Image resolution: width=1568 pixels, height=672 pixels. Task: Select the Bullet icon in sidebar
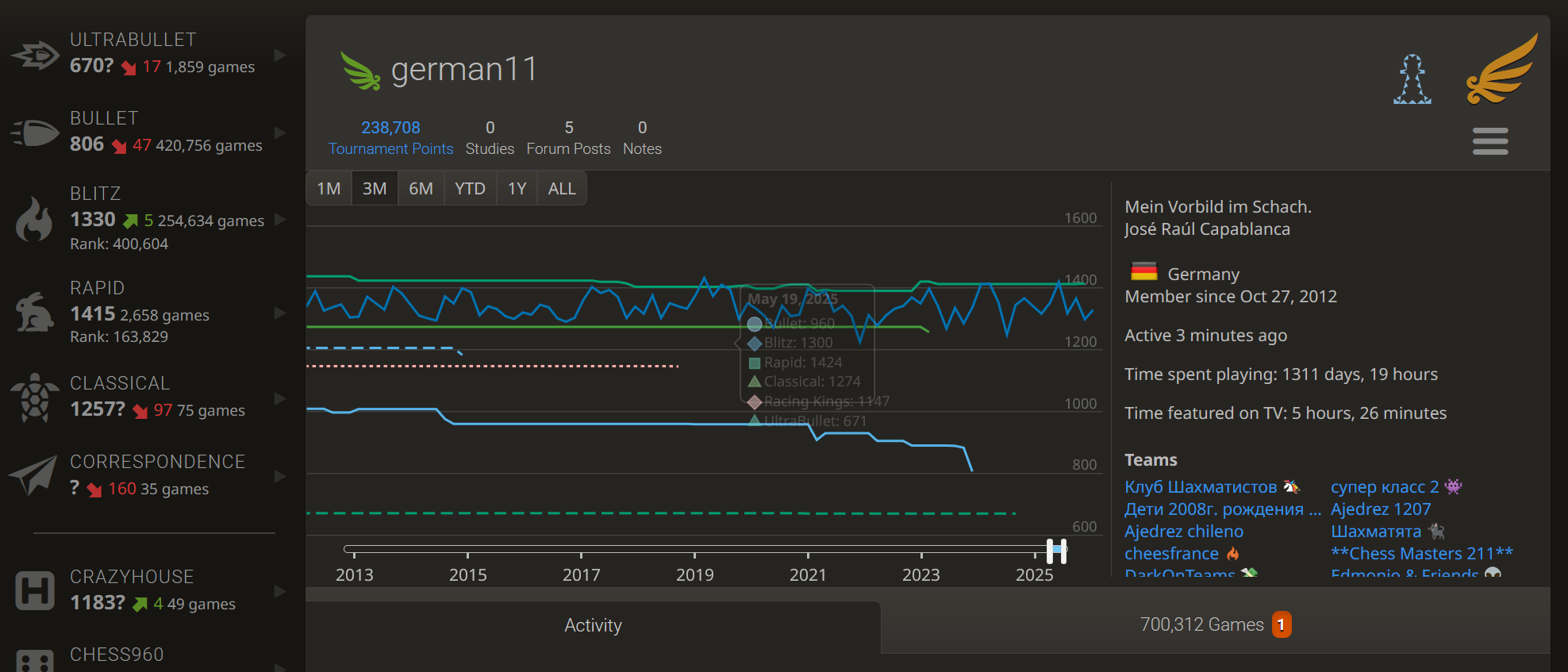(x=35, y=132)
